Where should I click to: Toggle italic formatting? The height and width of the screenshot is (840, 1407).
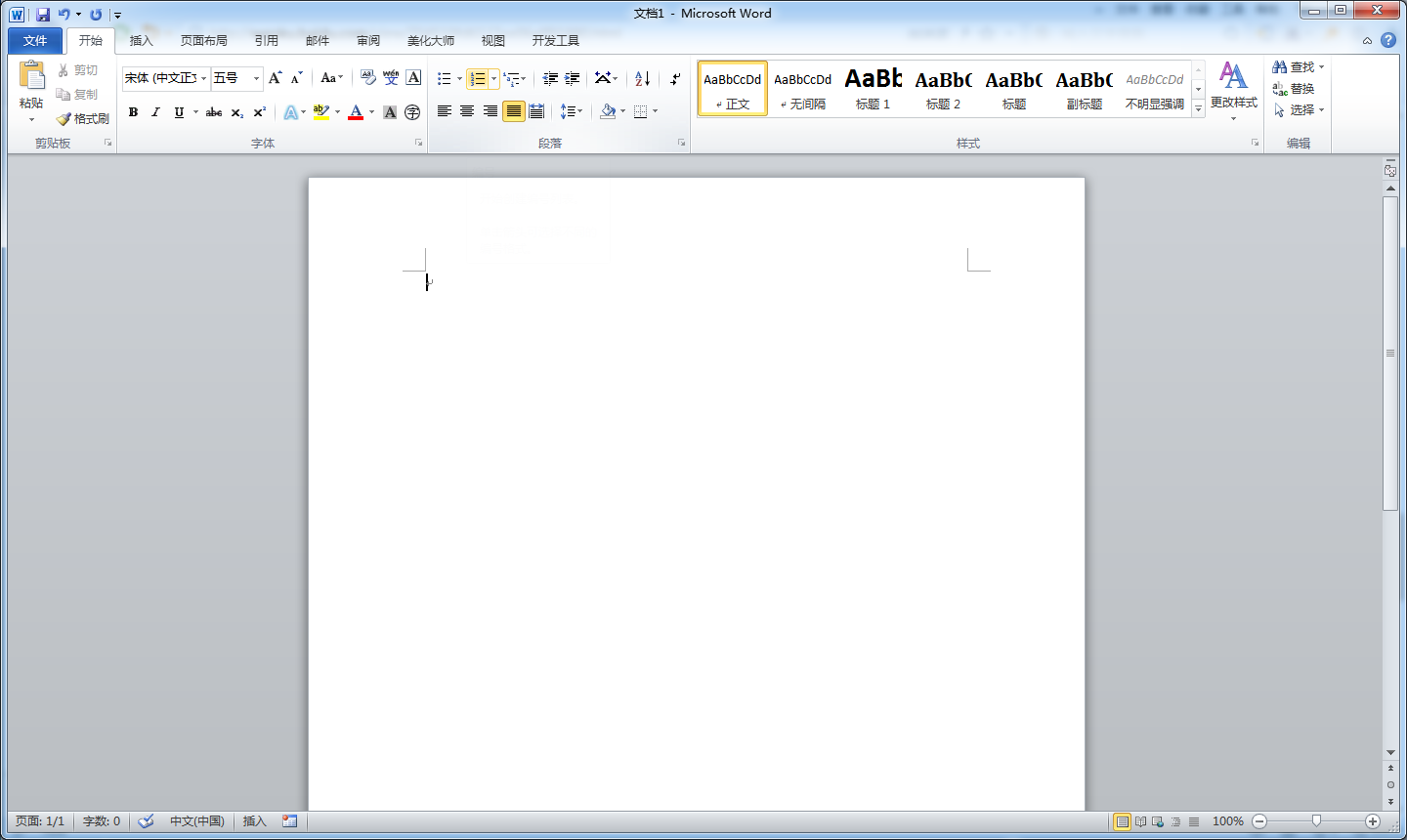[x=155, y=112]
